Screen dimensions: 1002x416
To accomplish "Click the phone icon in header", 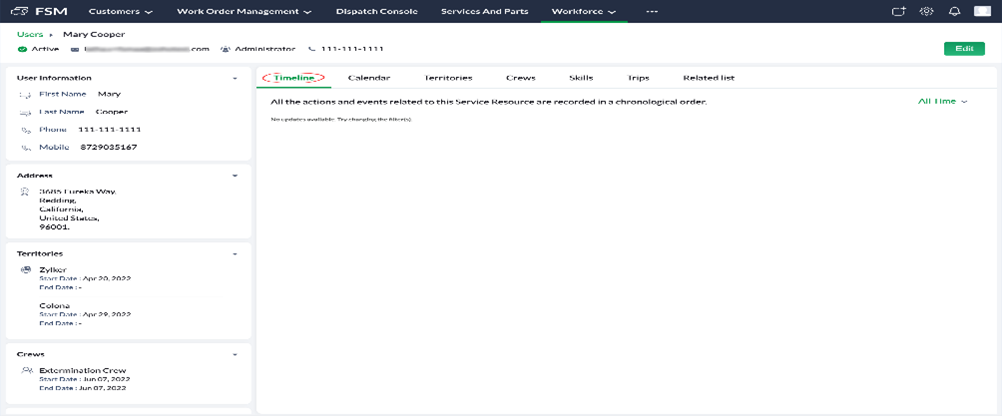I will [x=312, y=49].
